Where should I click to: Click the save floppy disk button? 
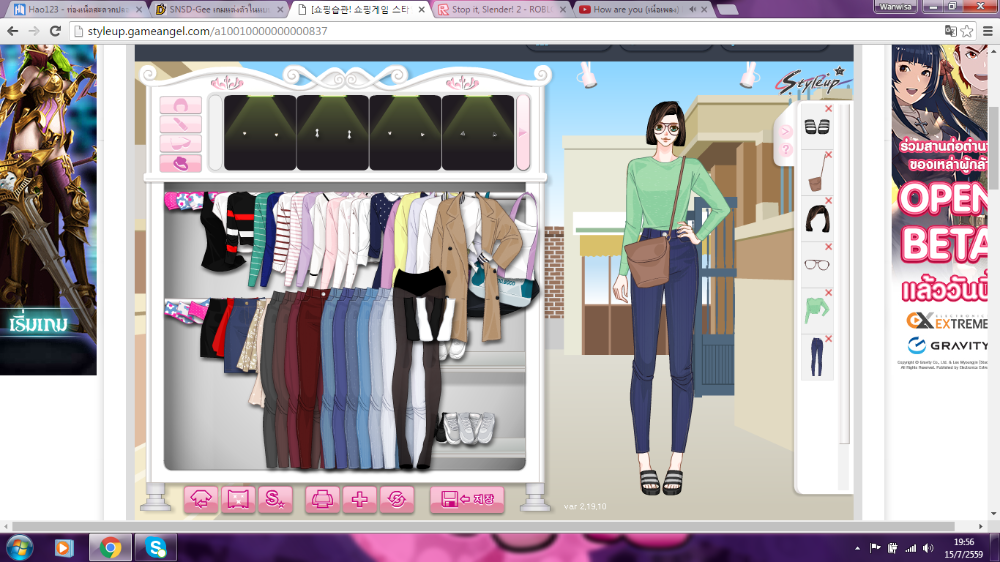click(x=467, y=499)
